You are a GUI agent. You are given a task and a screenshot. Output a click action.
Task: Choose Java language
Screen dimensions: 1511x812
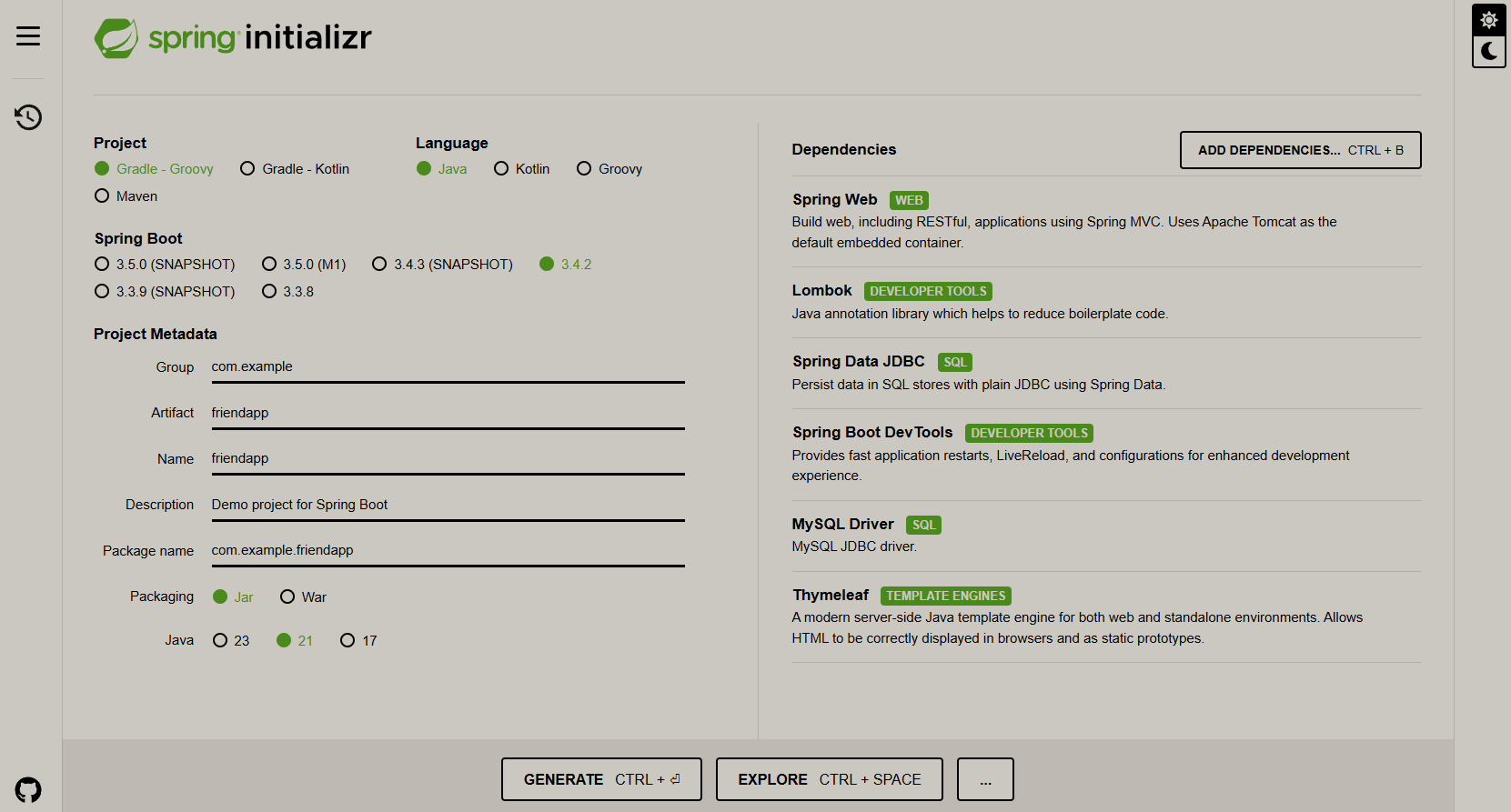tap(442, 169)
